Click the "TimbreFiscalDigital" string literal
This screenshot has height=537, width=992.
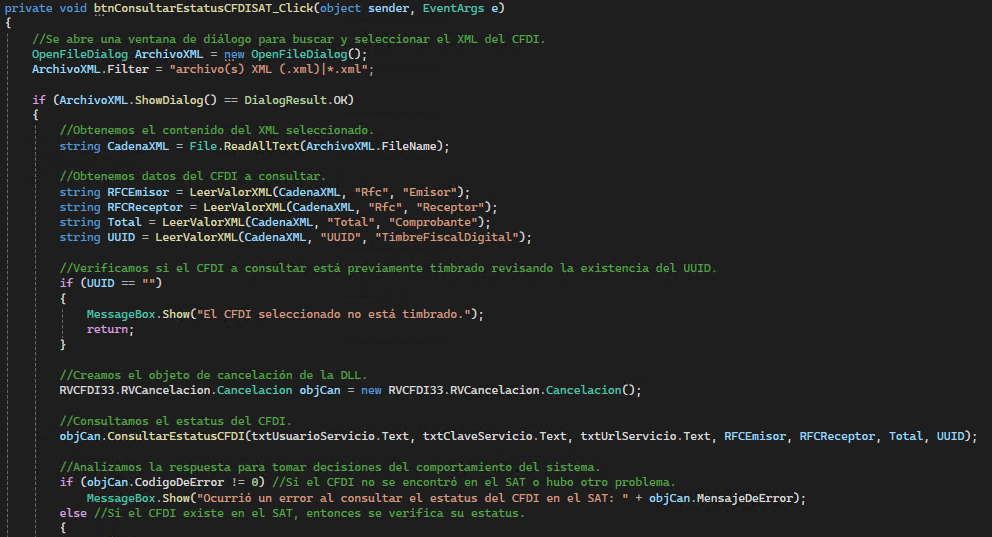tap(447, 237)
